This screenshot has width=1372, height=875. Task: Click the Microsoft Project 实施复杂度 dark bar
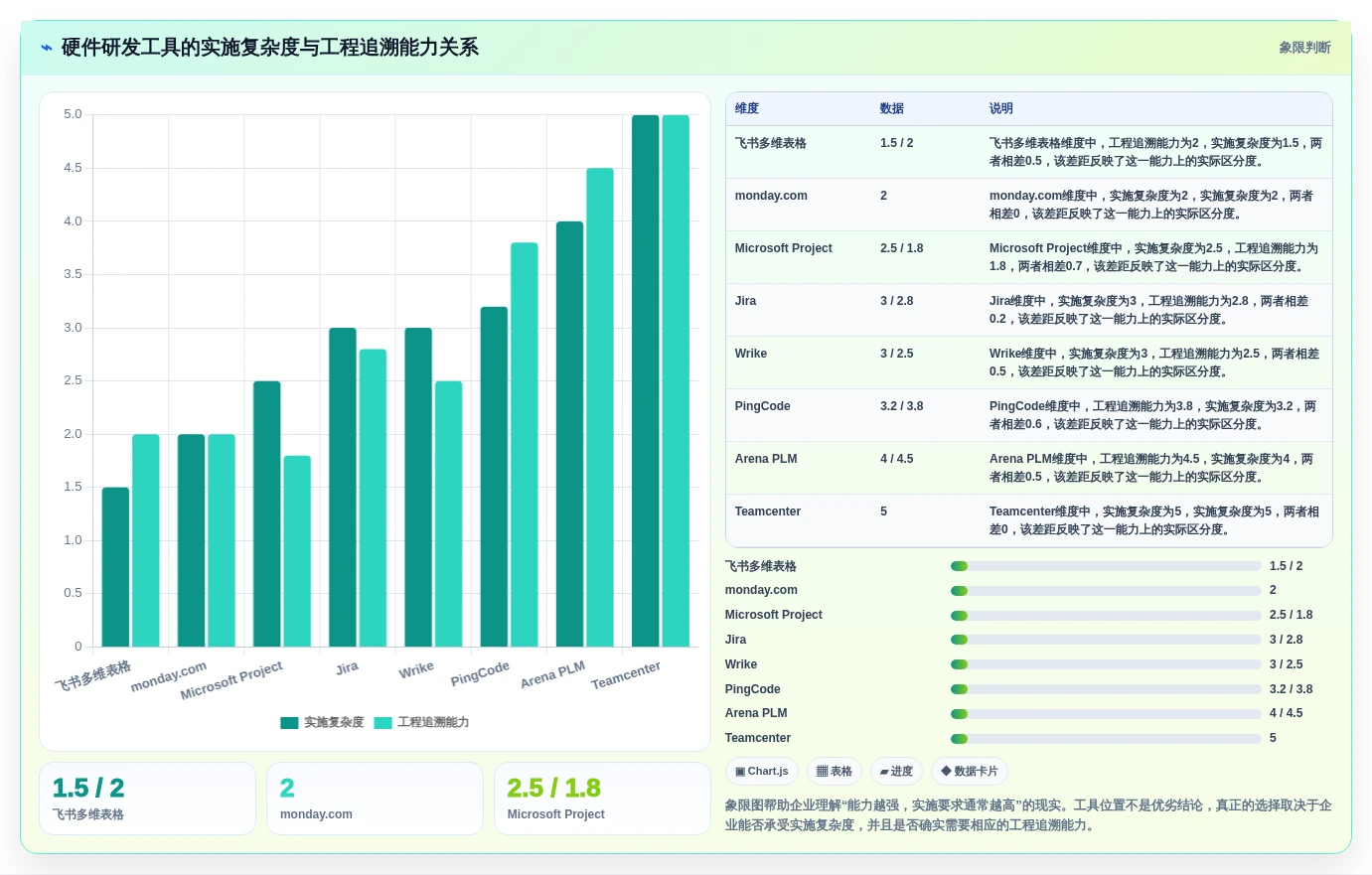[x=267, y=514]
